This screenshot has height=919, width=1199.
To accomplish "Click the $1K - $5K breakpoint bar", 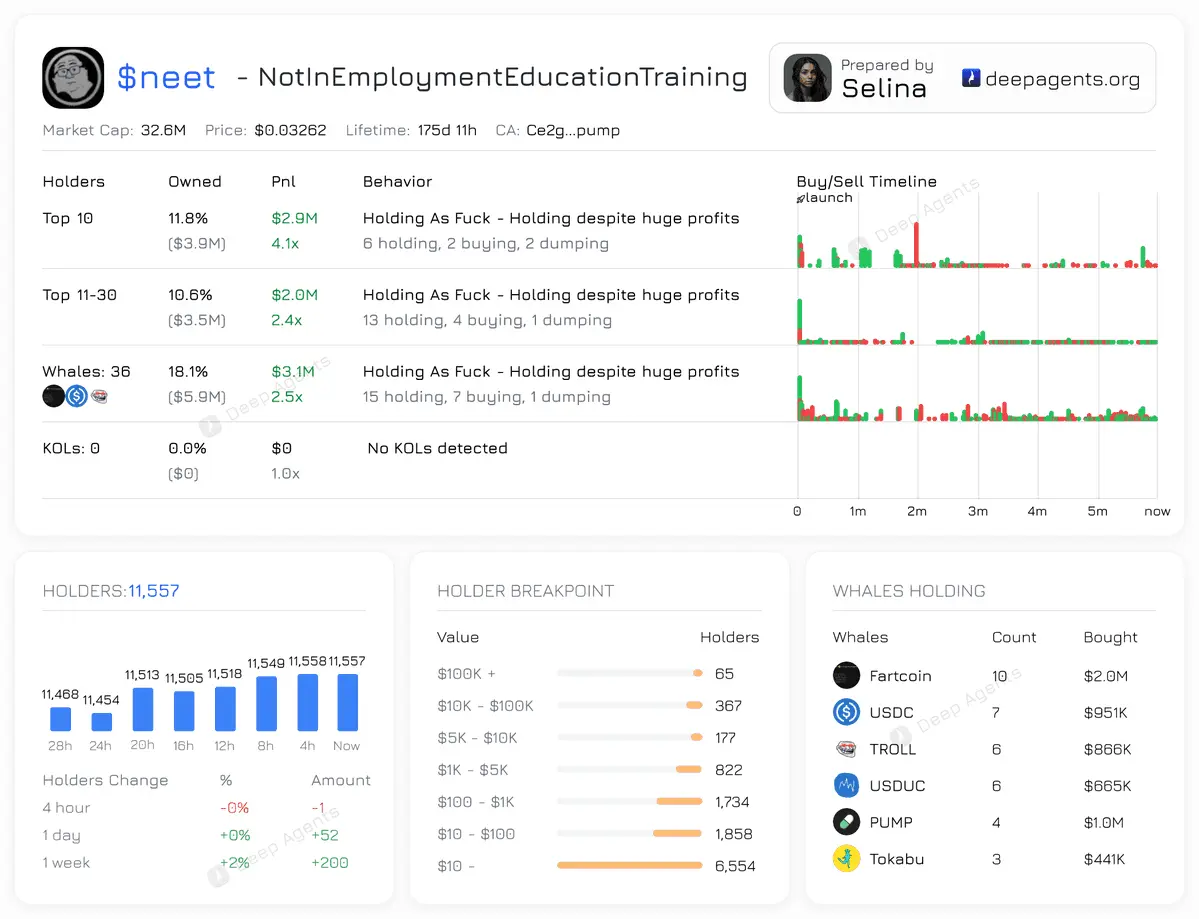I will point(689,769).
